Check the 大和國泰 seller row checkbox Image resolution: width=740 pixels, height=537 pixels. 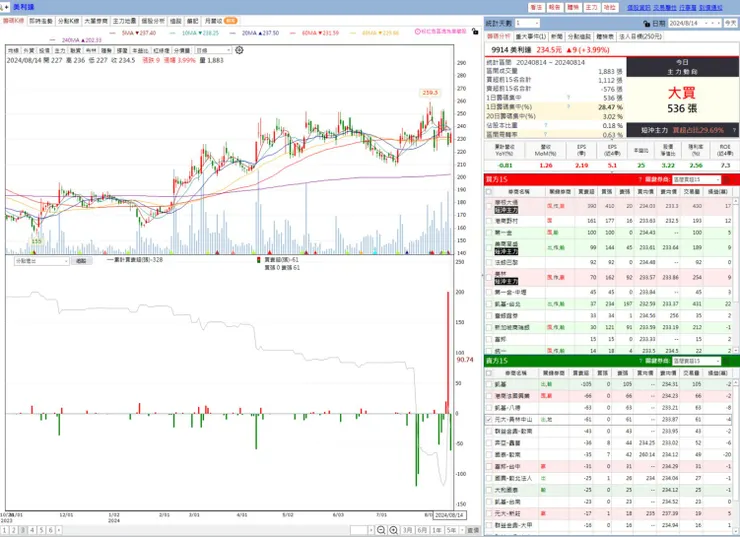click(x=489, y=490)
